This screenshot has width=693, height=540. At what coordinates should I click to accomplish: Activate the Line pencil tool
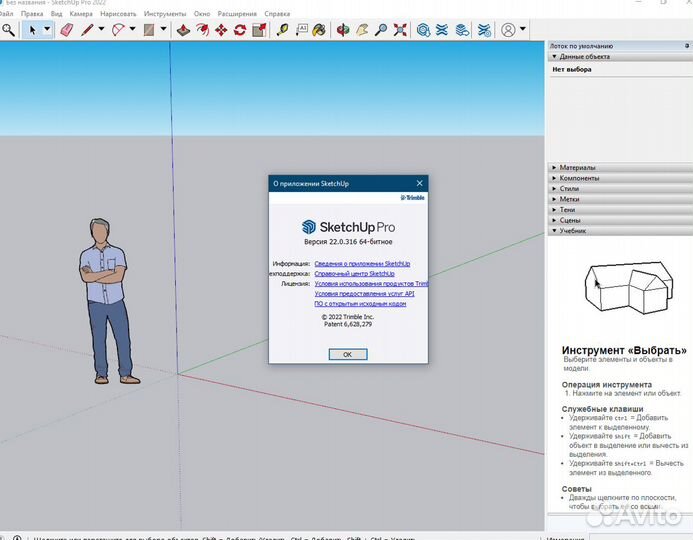88,30
